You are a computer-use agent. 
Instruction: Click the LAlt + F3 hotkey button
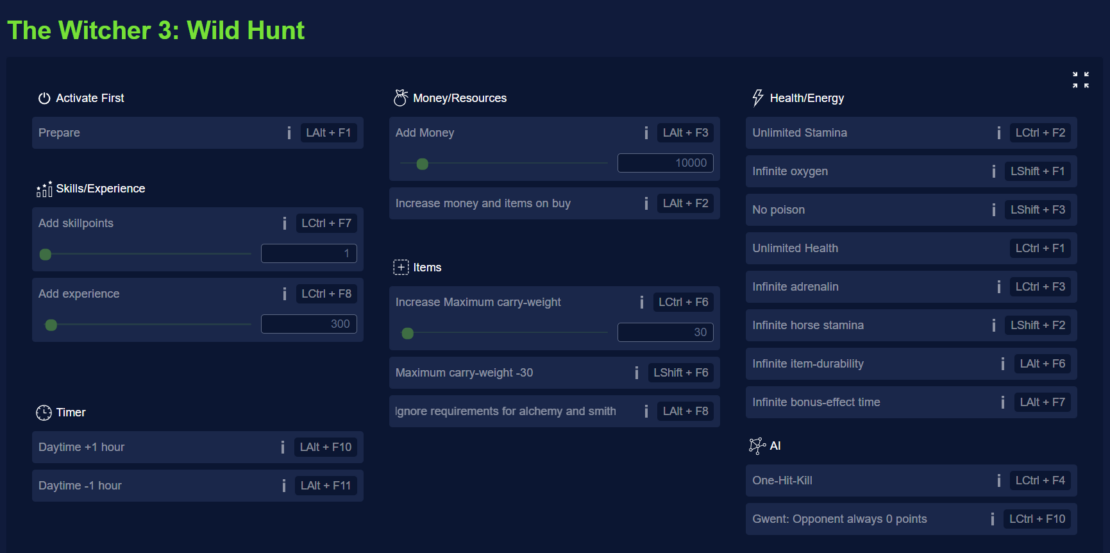(686, 133)
